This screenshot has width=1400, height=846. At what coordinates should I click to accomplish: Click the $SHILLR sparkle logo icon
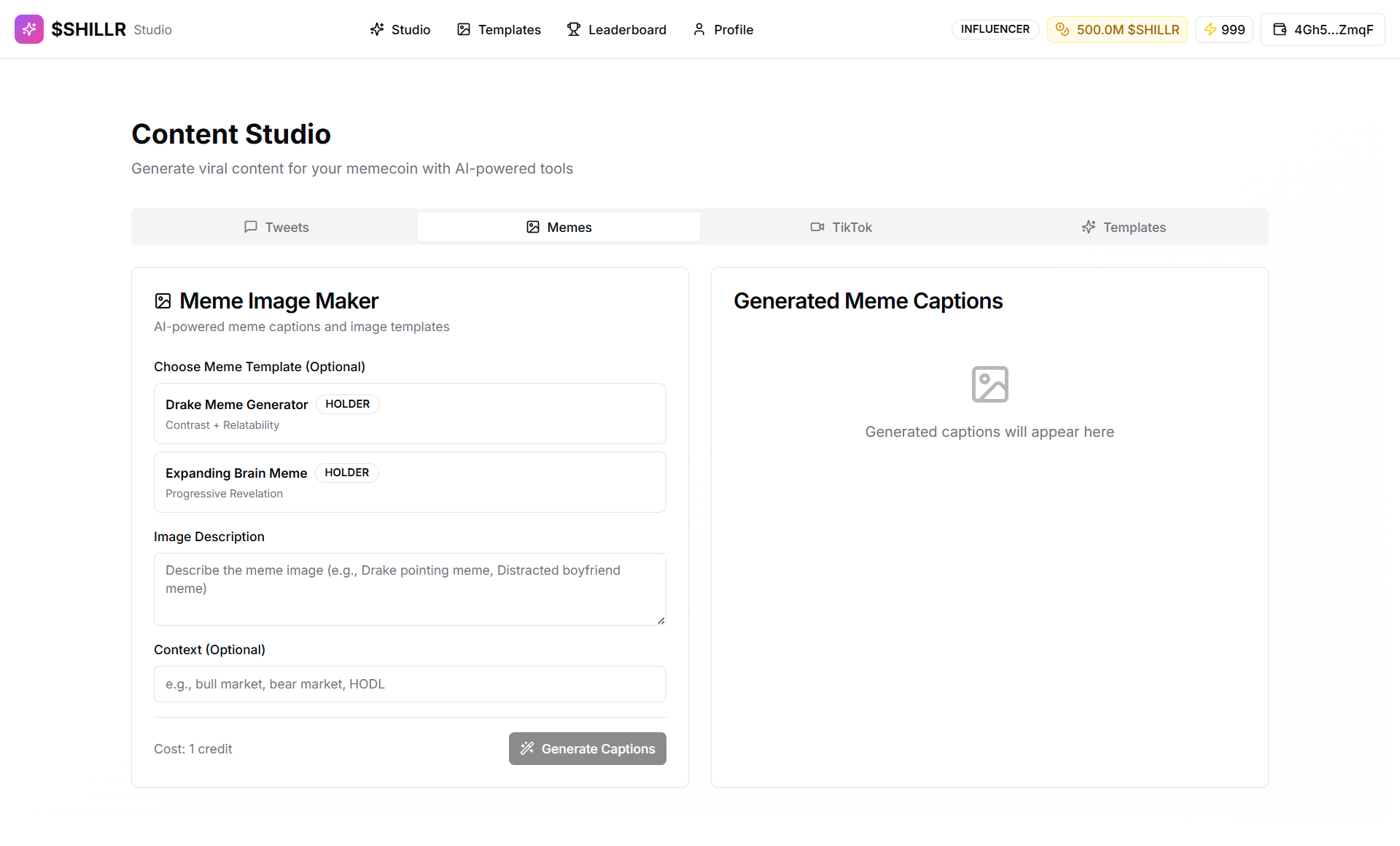(x=29, y=29)
